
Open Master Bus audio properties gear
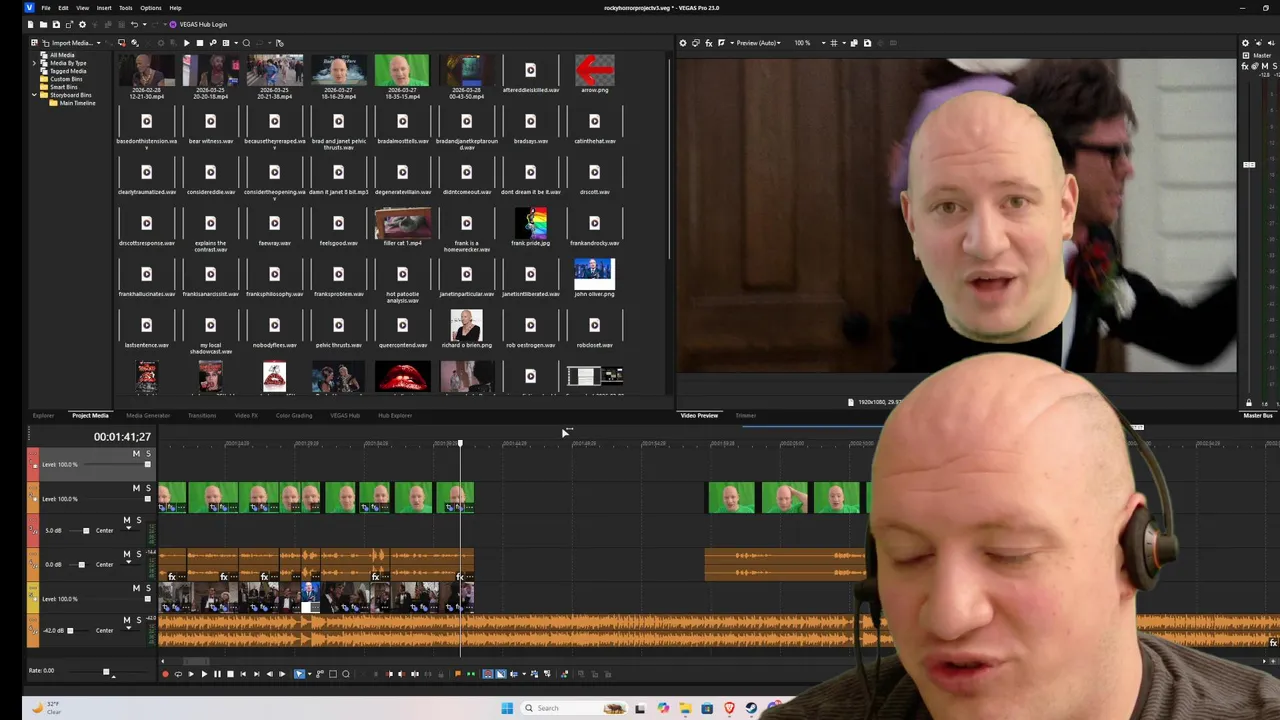1245,43
